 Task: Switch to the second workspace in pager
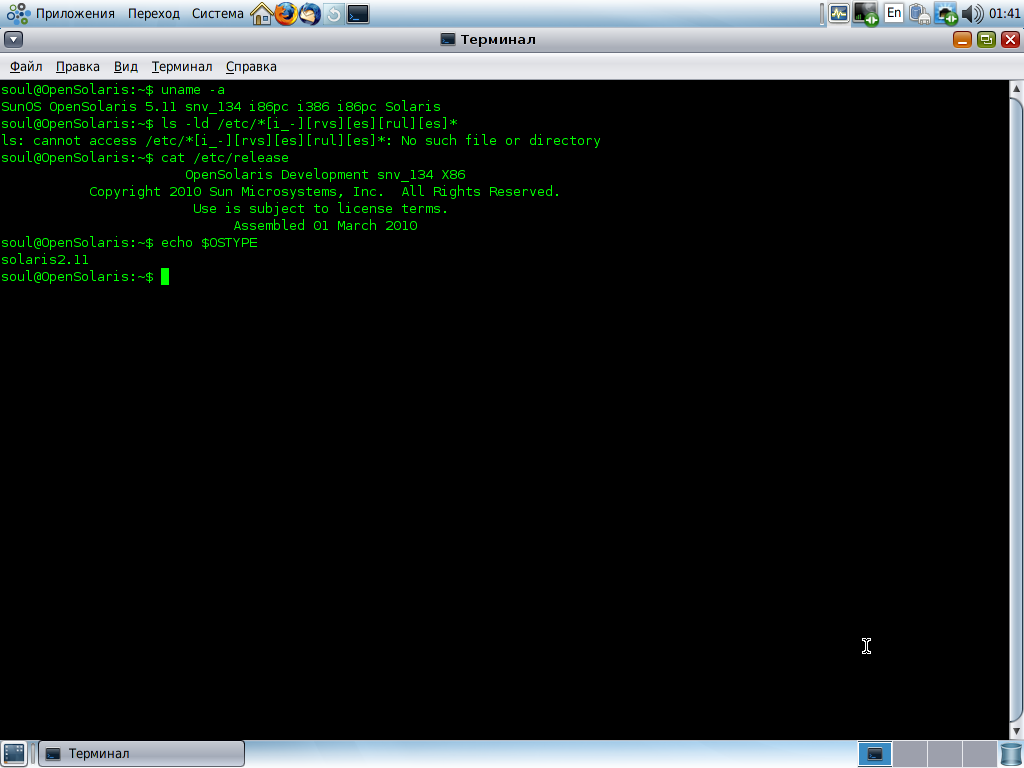910,754
